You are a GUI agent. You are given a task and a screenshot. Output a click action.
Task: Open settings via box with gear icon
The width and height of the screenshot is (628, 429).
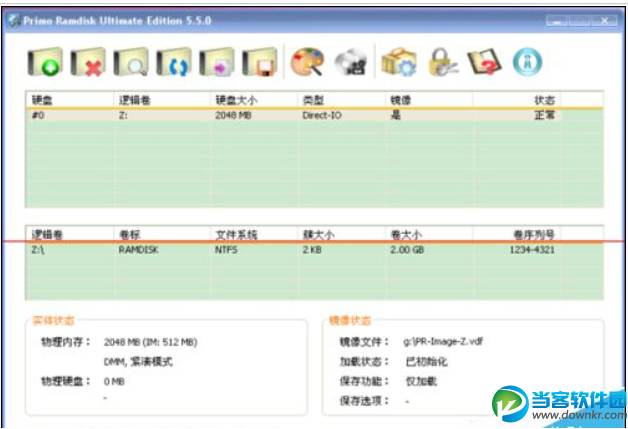click(399, 62)
